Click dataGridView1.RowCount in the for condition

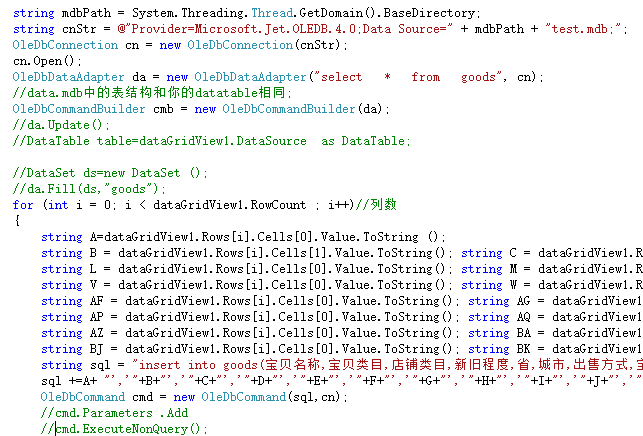pyautogui.click(x=230, y=205)
